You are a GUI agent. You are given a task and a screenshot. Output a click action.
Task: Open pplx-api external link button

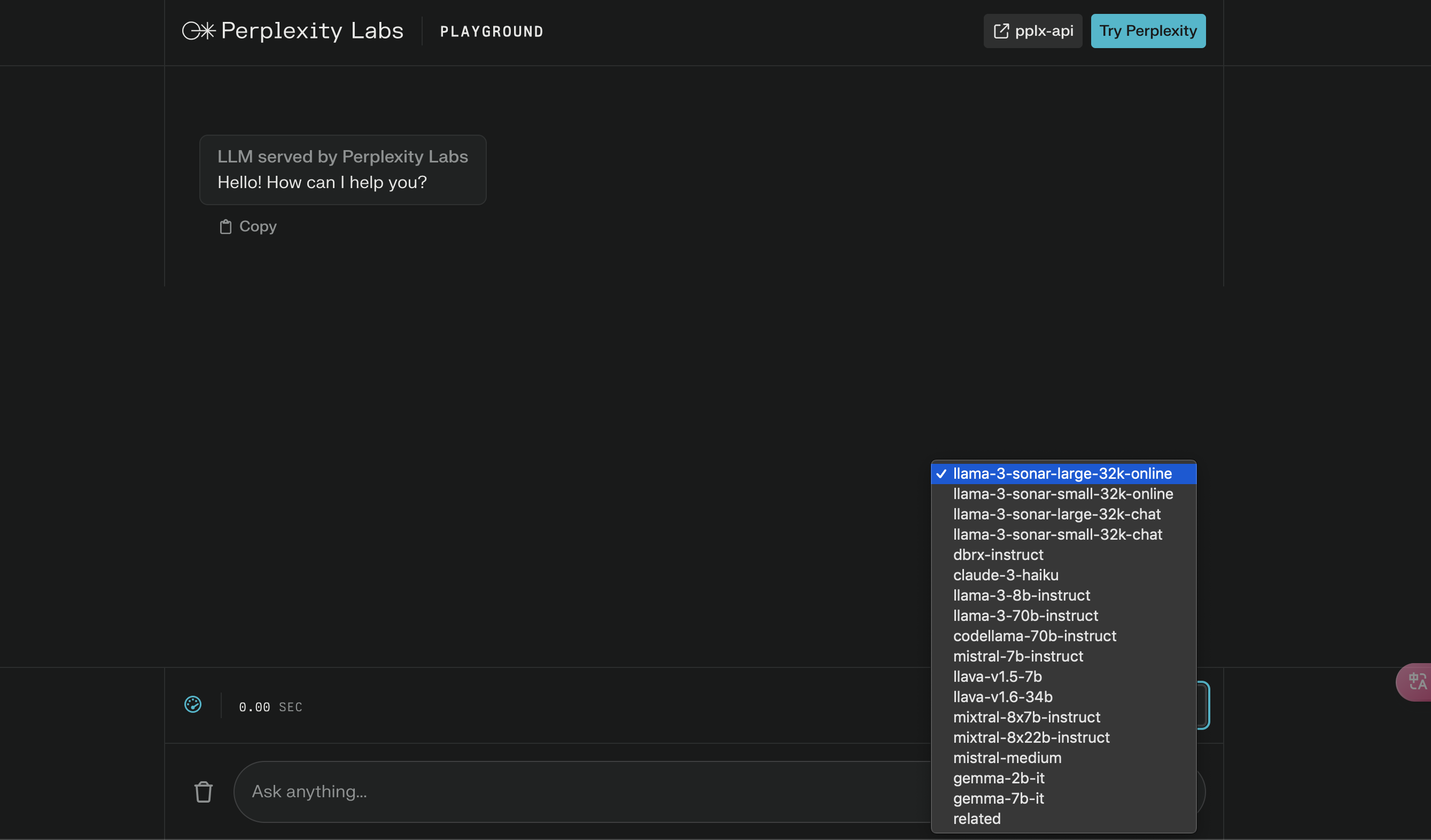pos(1033,30)
